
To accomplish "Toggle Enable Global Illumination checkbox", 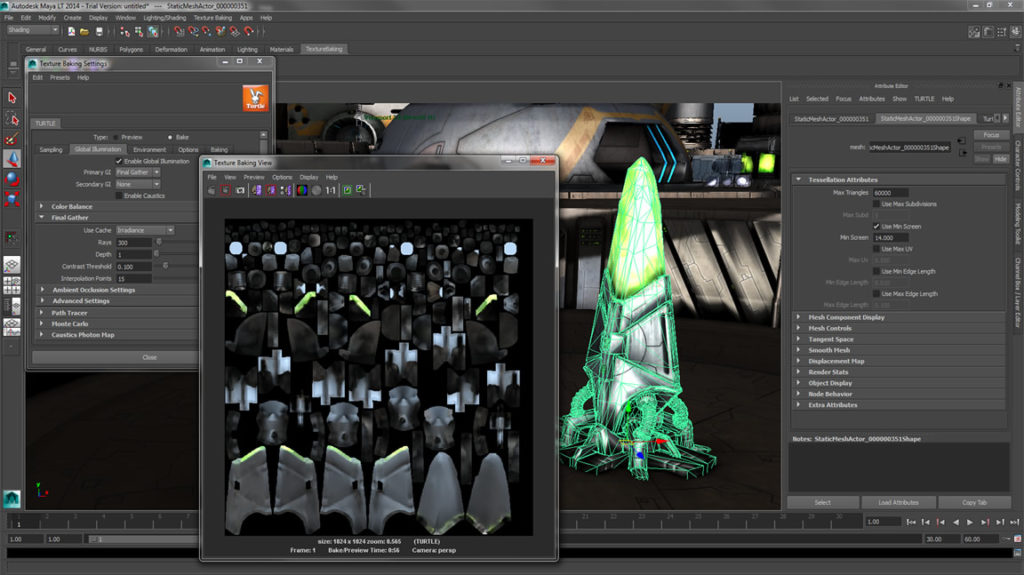I will 119,161.
